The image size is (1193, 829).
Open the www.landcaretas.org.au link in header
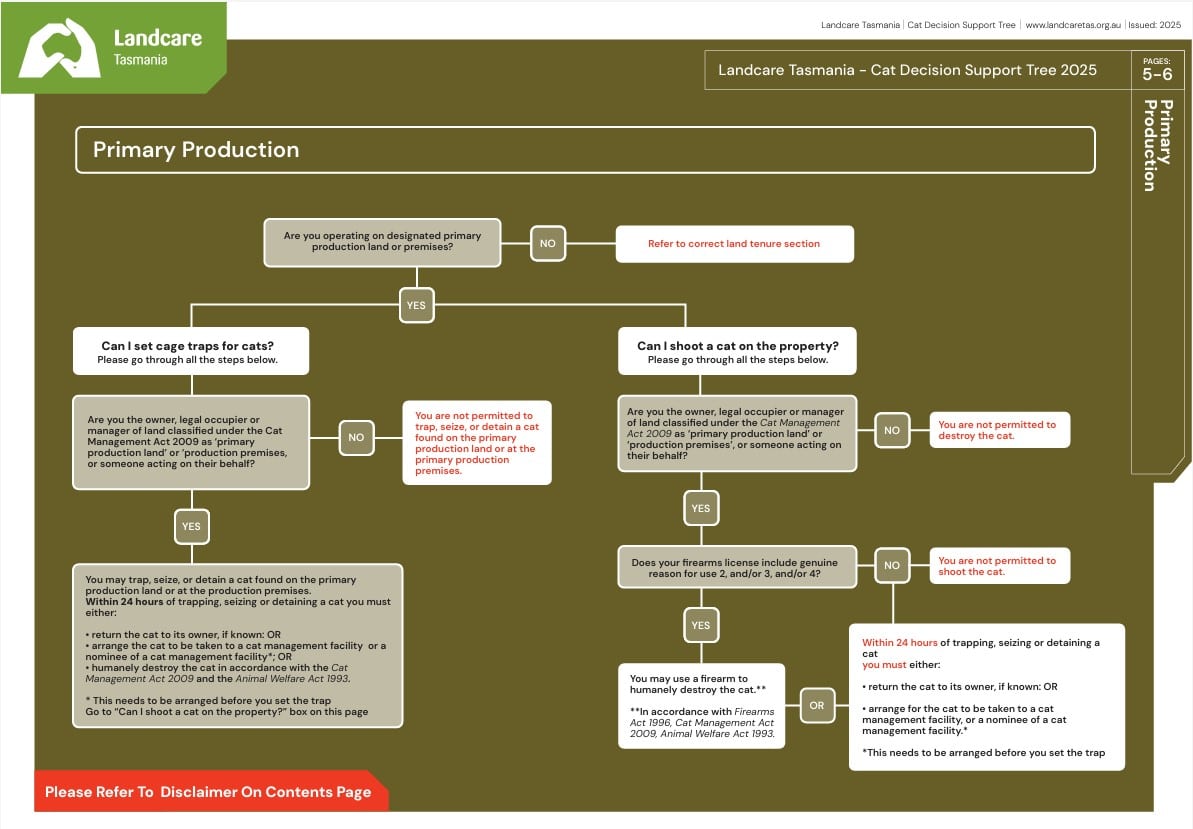coord(1073,25)
